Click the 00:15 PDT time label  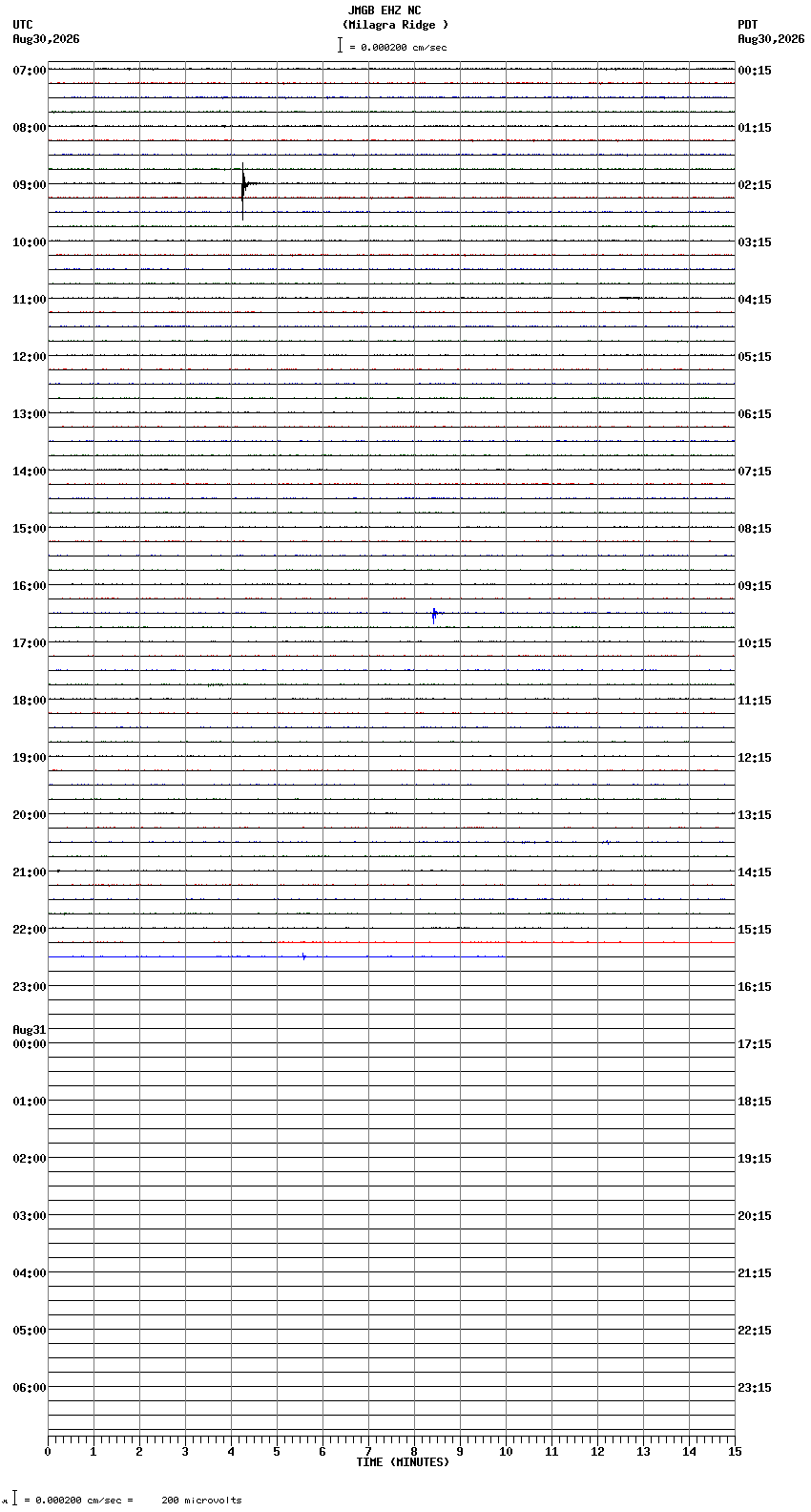coord(755,71)
